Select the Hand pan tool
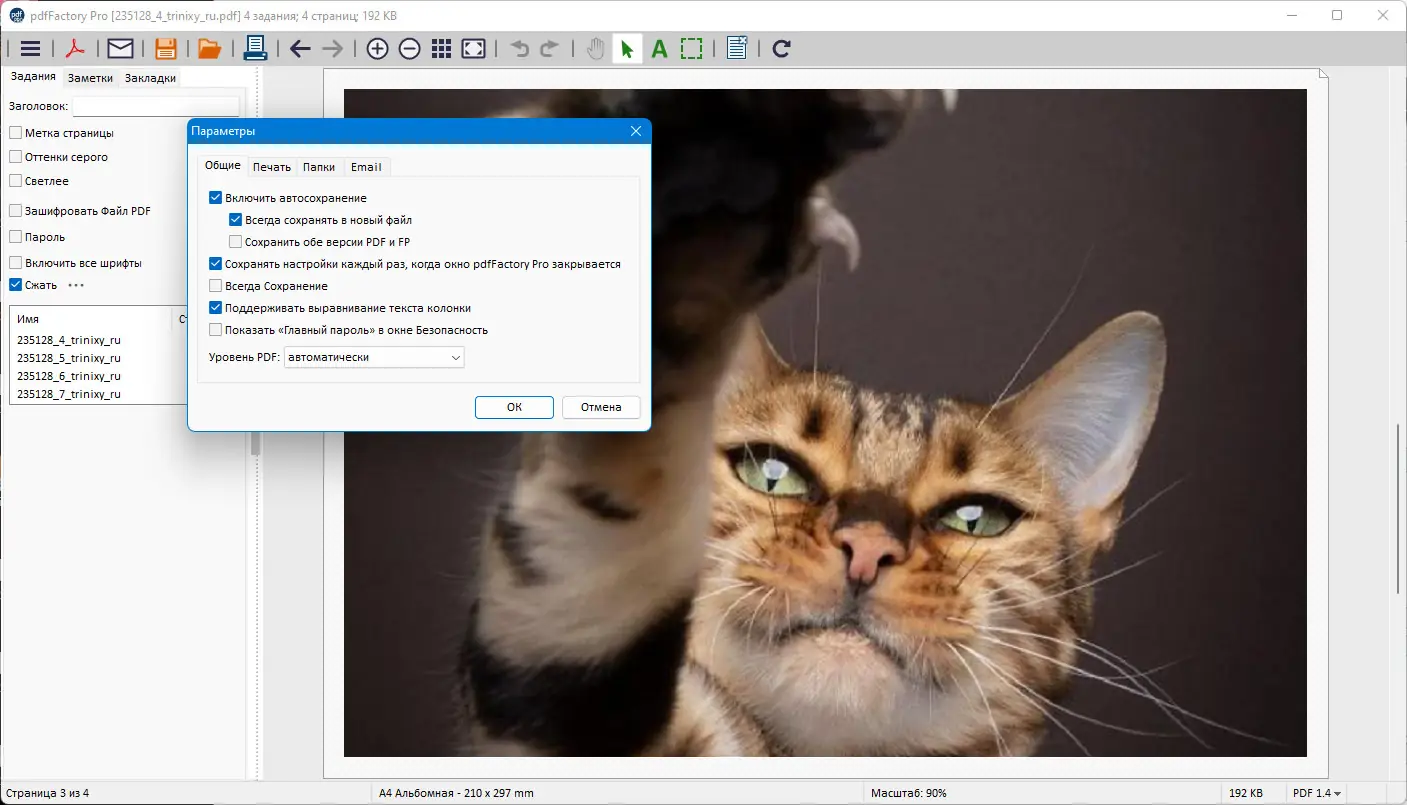The image size is (1407, 805). pos(595,48)
